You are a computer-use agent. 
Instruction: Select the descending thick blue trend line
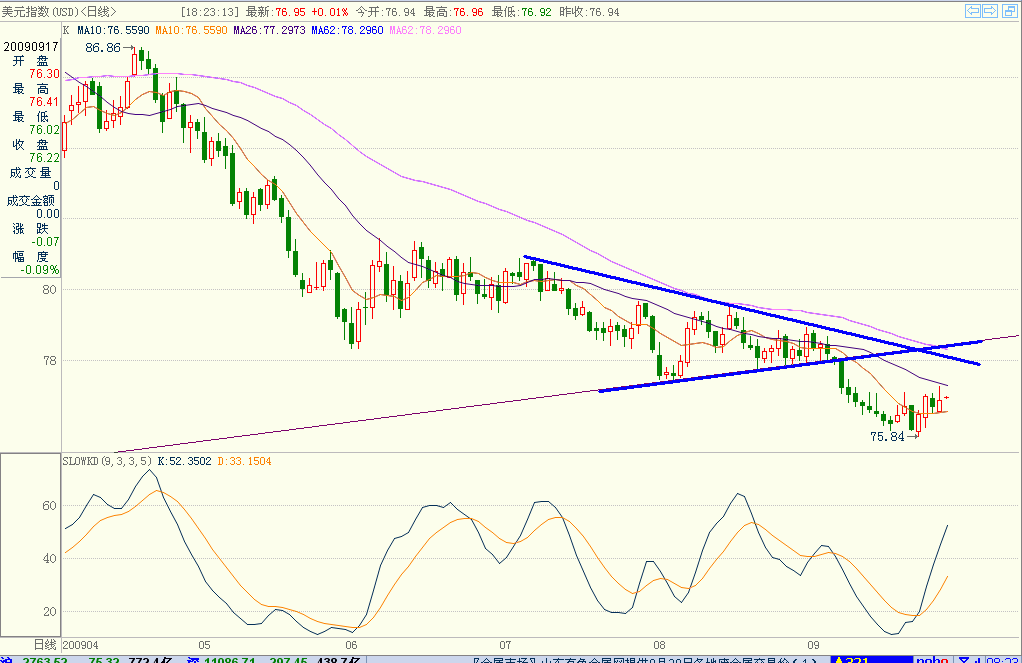[752, 310]
